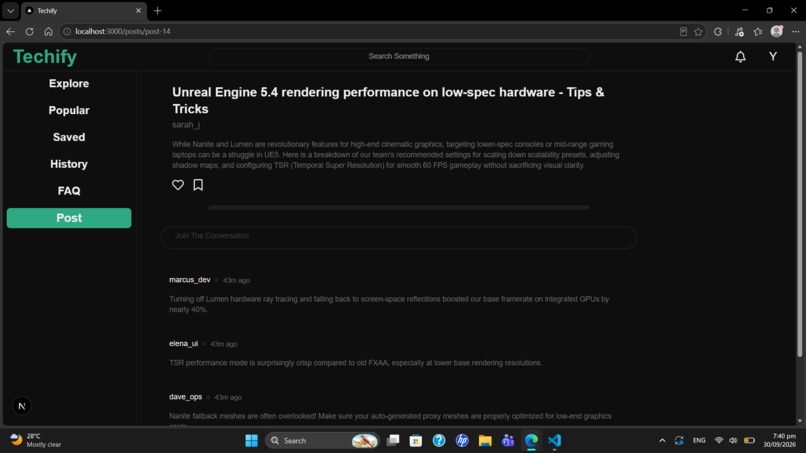The image size is (806, 453).
Task: Add this page to favorites star
Action: (698, 31)
